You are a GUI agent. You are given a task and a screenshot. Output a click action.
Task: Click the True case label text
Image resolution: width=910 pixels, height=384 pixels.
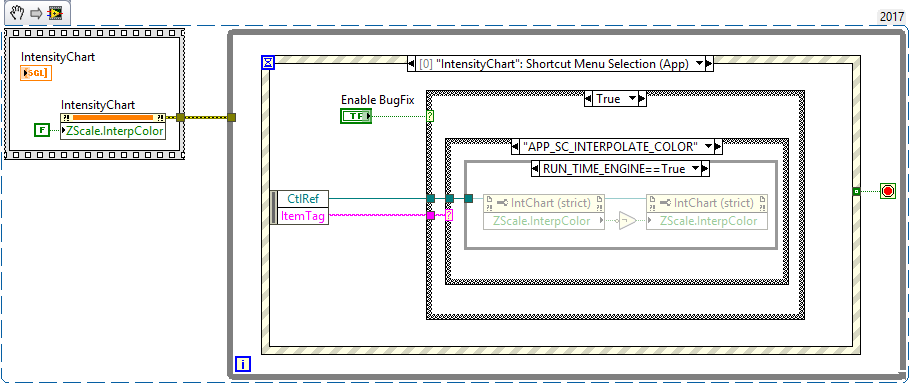[x=608, y=99]
